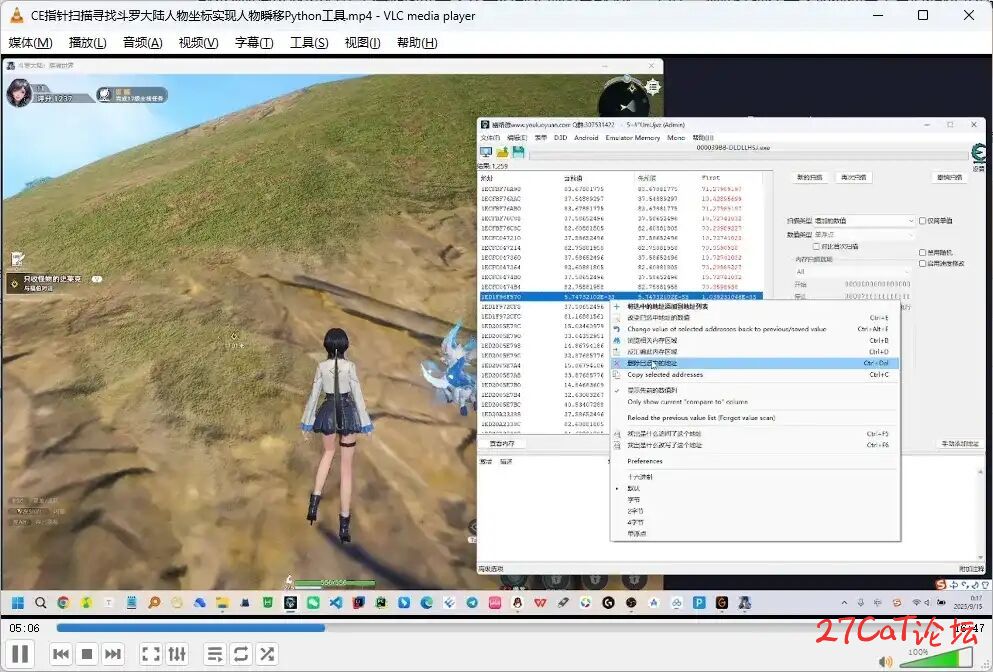Select highlighted address row 1ED1F96B970
The image size is (993, 672).
pyautogui.click(x=621, y=296)
